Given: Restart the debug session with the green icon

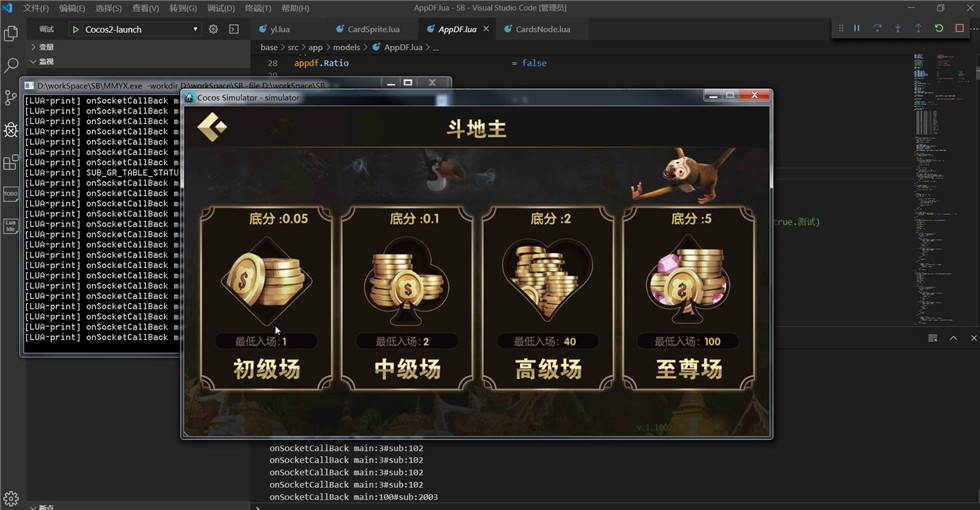Looking at the screenshot, I should [939, 28].
